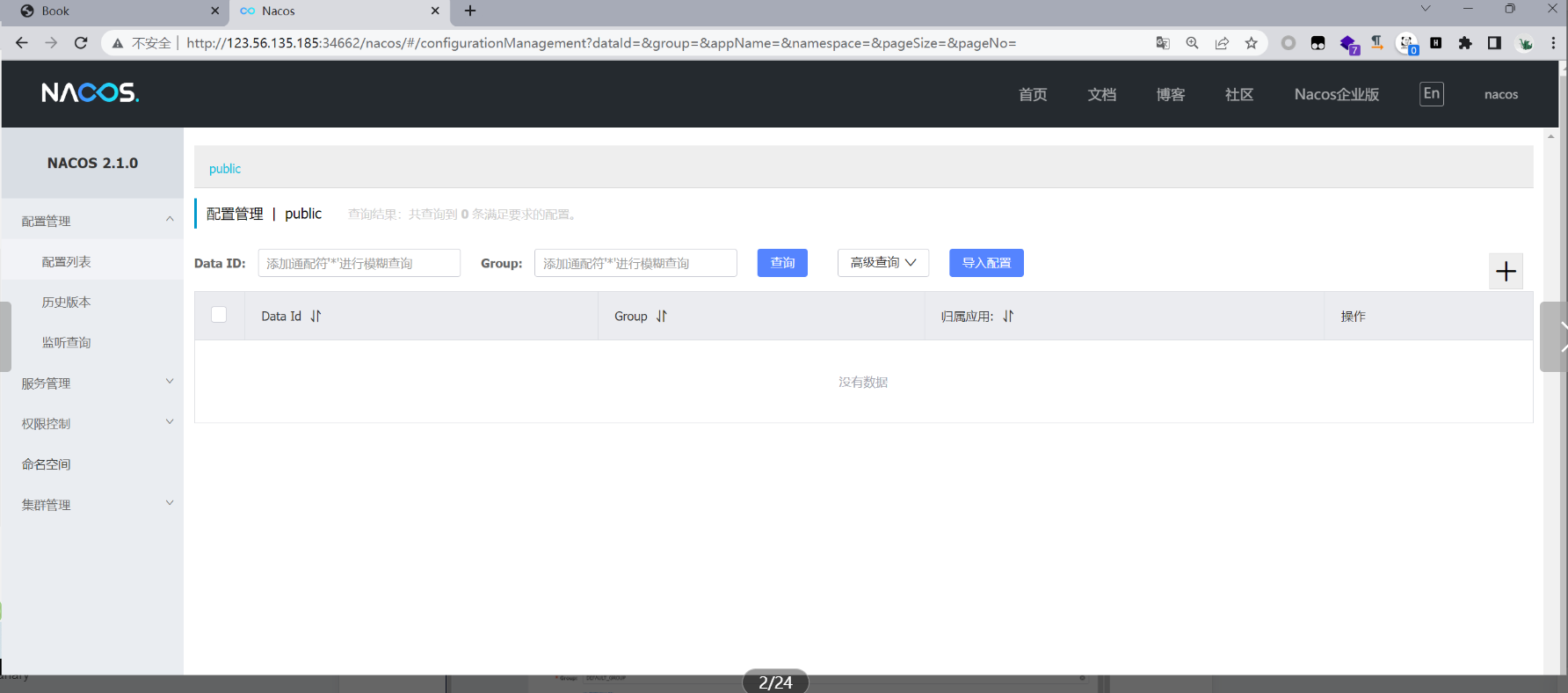The height and width of the screenshot is (693, 1568).
Task: Go back to the previous page
Action: (22, 43)
